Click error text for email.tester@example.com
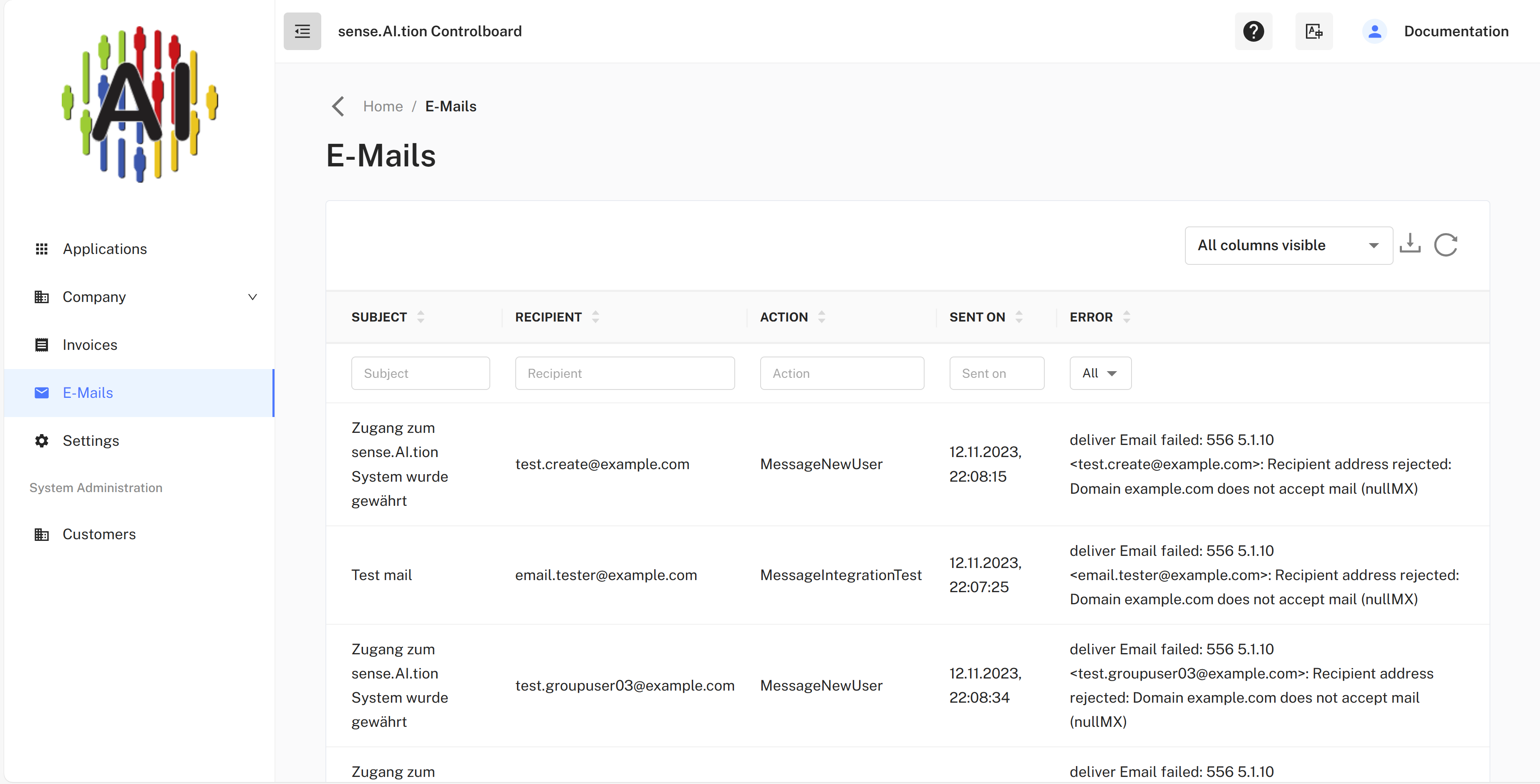1540x784 pixels. [x=1264, y=575]
